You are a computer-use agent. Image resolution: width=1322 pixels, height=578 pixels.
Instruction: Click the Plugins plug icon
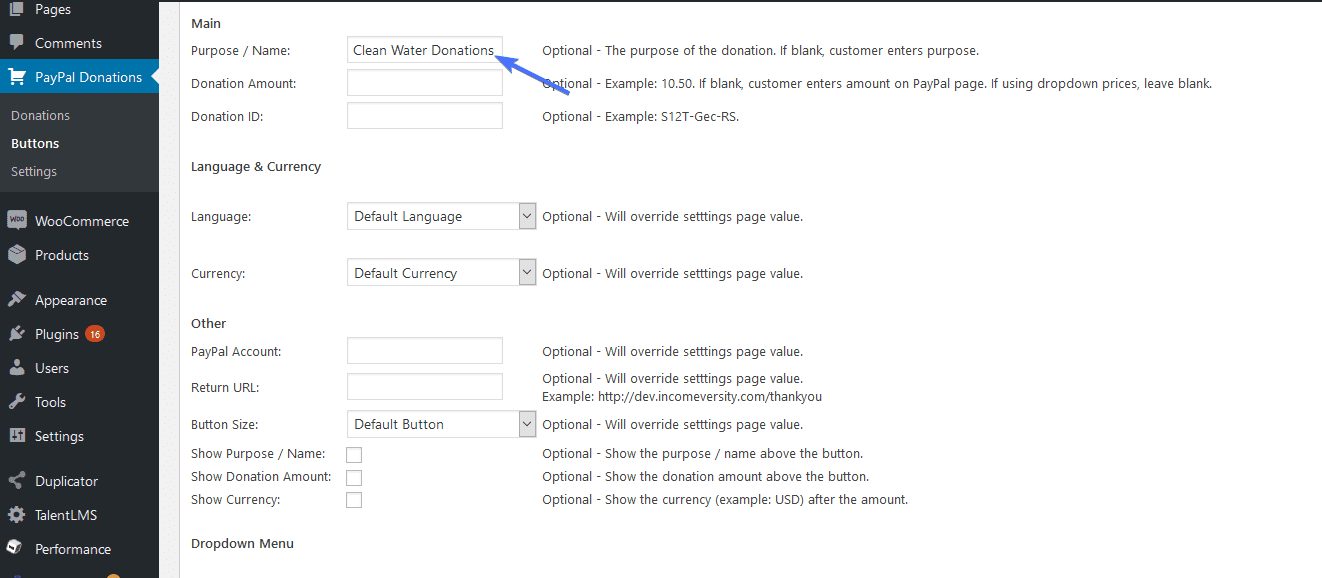pos(17,334)
